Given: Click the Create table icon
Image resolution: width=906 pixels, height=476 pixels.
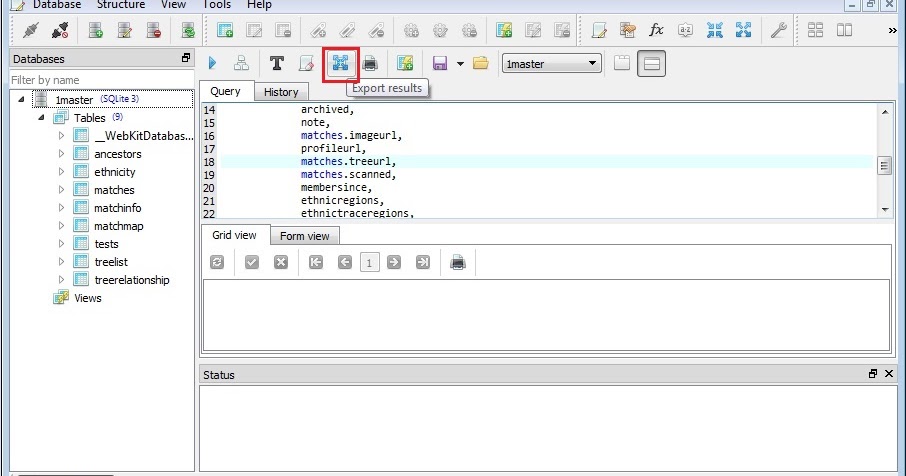Looking at the screenshot, I should [x=225, y=30].
